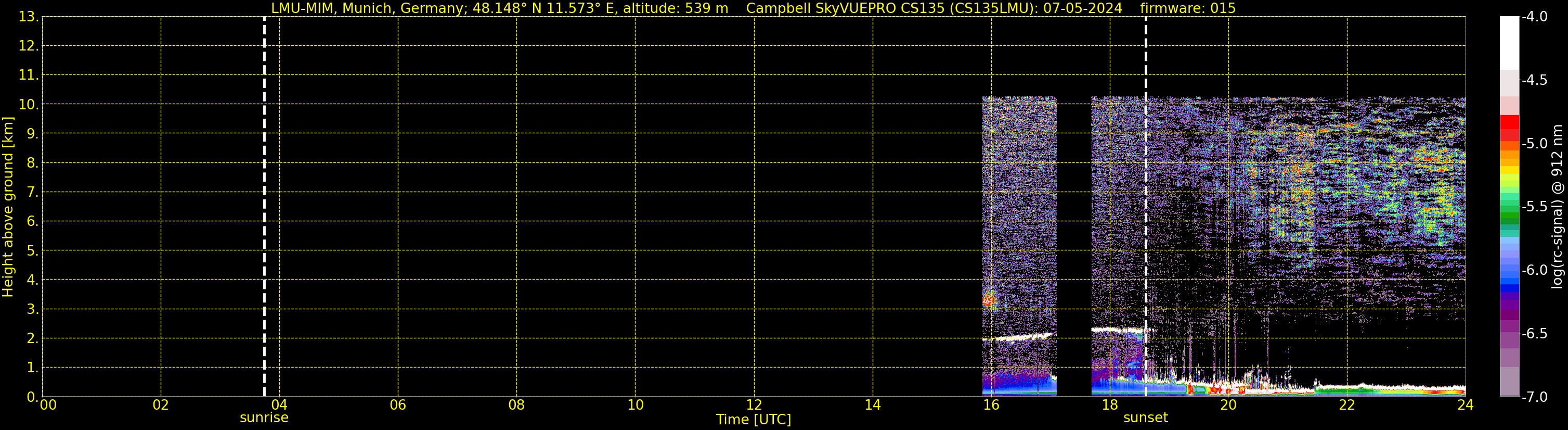Image resolution: width=1568 pixels, height=430 pixels.
Task: Click the colorbar tick label '-5.0'
Action: tap(1535, 144)
